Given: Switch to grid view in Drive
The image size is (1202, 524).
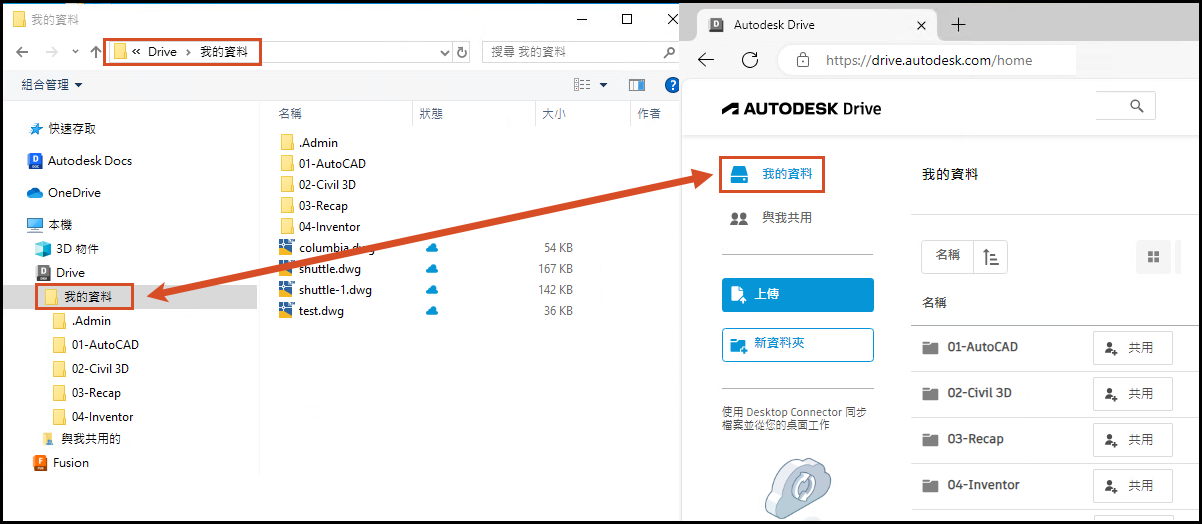Looking at the screenshot, I should (x=1153, y=257).
